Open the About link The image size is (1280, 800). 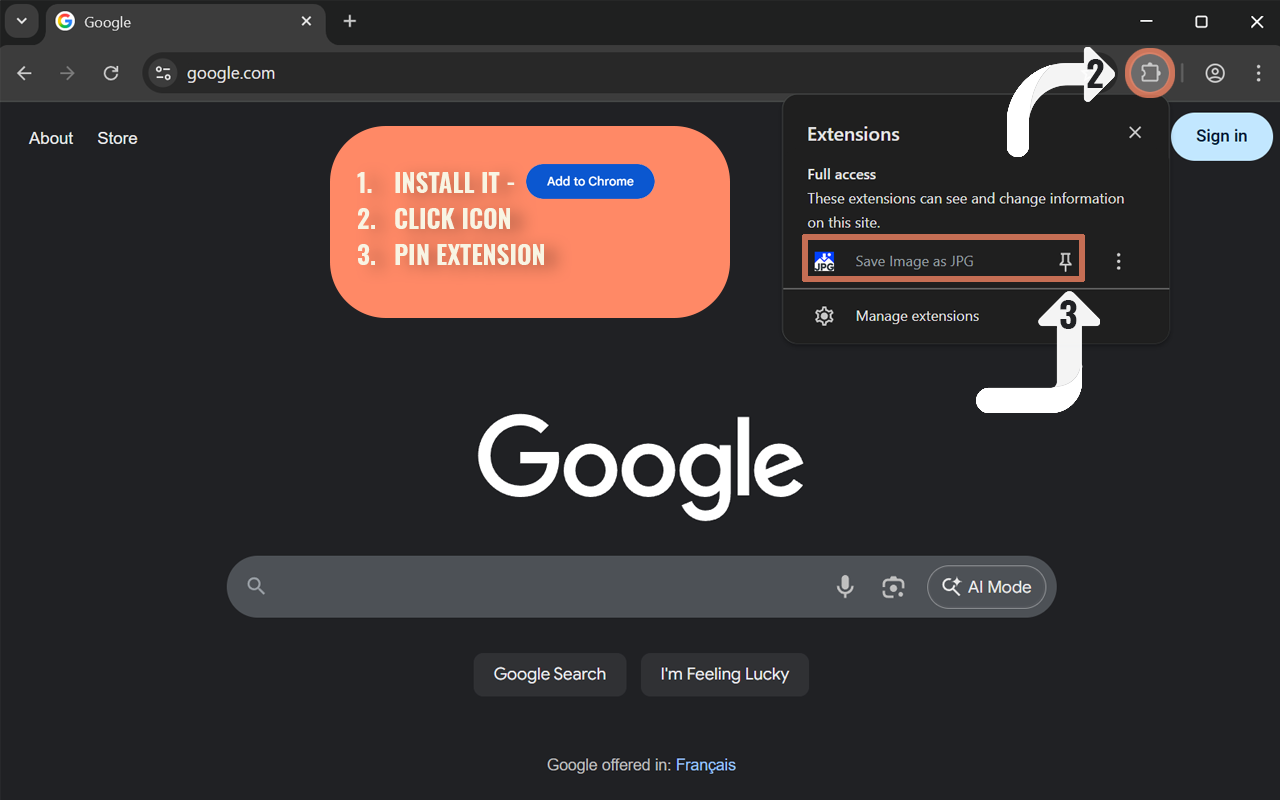pos(51,138)
